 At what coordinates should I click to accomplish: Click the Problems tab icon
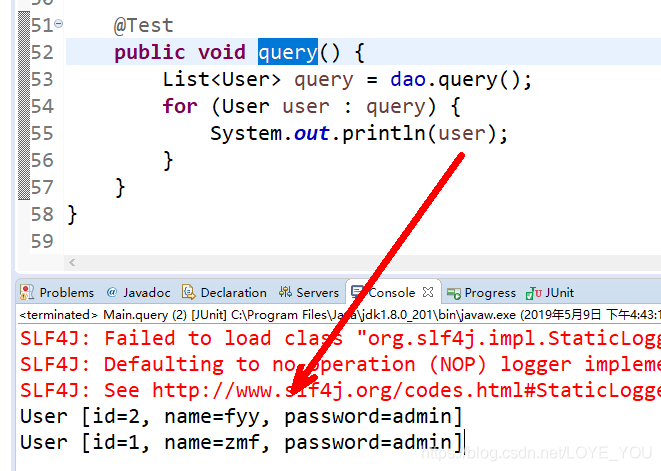[27, 292]
